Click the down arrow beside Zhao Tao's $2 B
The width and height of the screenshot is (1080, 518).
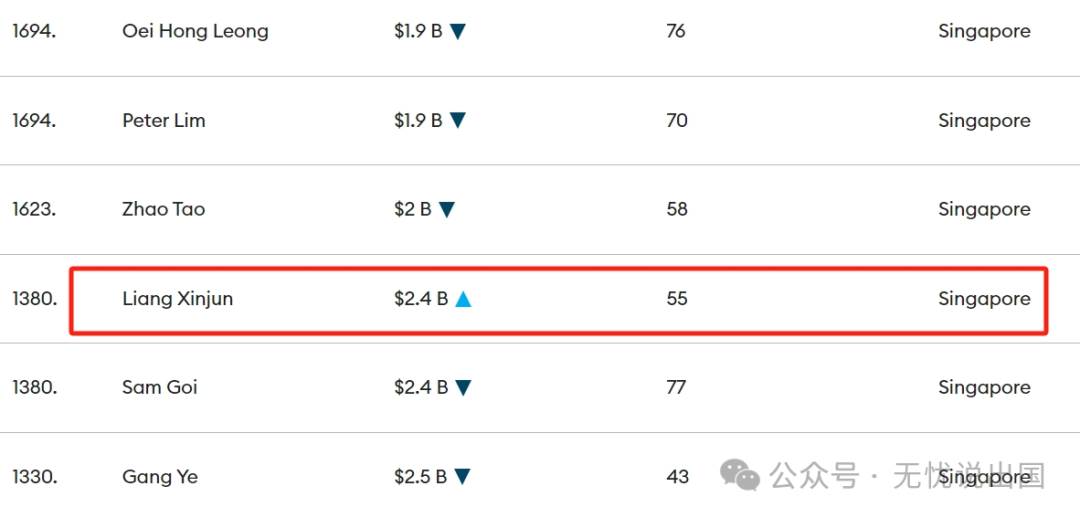point(447,209)
